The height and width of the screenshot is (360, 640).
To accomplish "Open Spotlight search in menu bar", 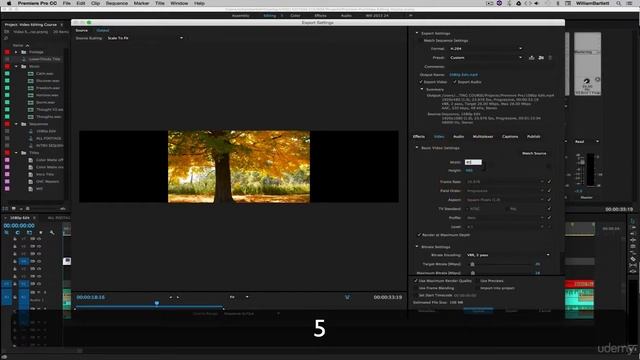I will (x=619, y=3).
